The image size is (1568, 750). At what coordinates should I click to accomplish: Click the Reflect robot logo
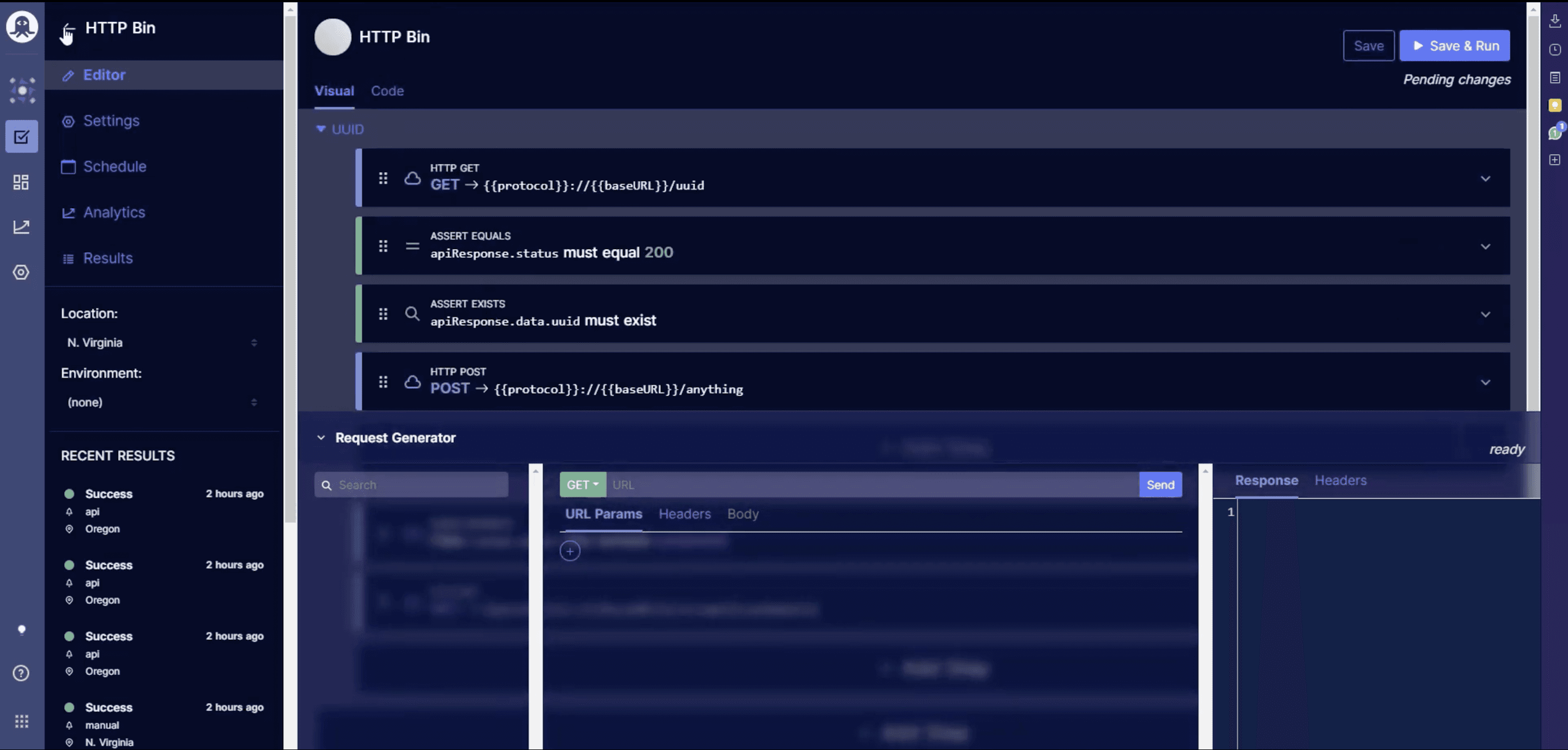click(22, 27)
